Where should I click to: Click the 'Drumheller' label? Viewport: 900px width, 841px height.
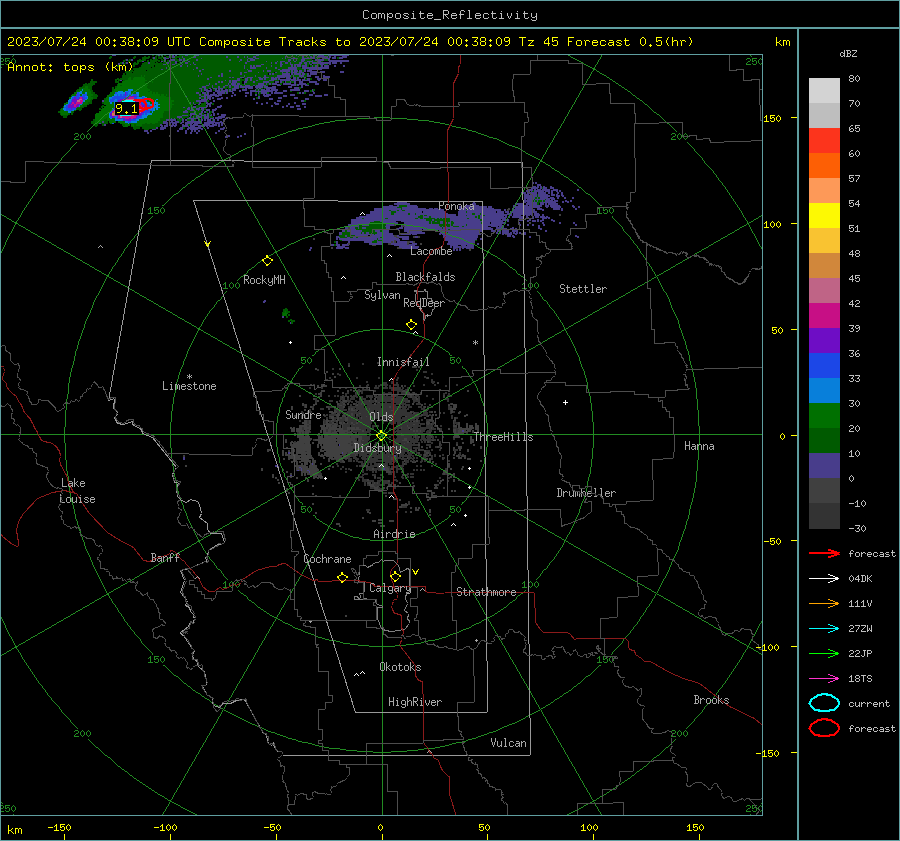pyautogui.click(x=586, y=493)
